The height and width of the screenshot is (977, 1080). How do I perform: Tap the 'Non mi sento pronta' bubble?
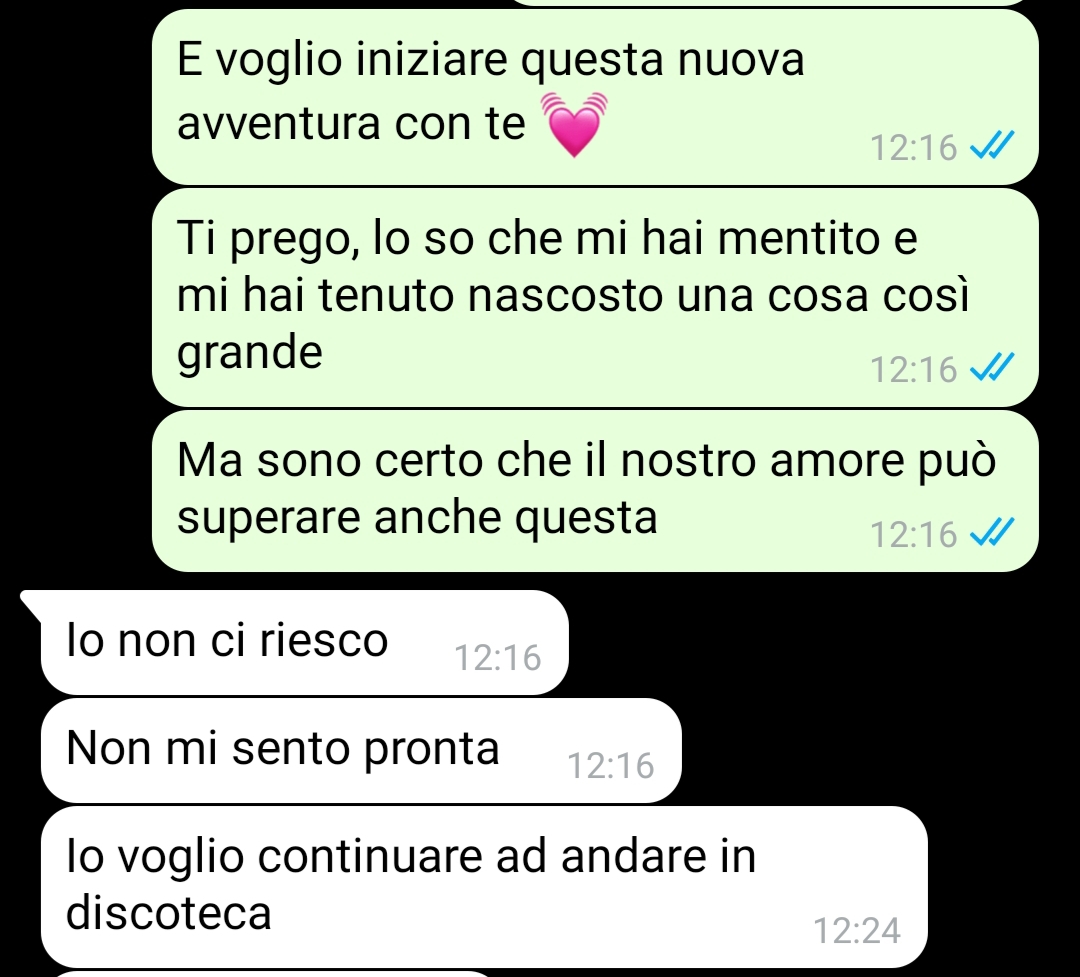tap(361, 750)
